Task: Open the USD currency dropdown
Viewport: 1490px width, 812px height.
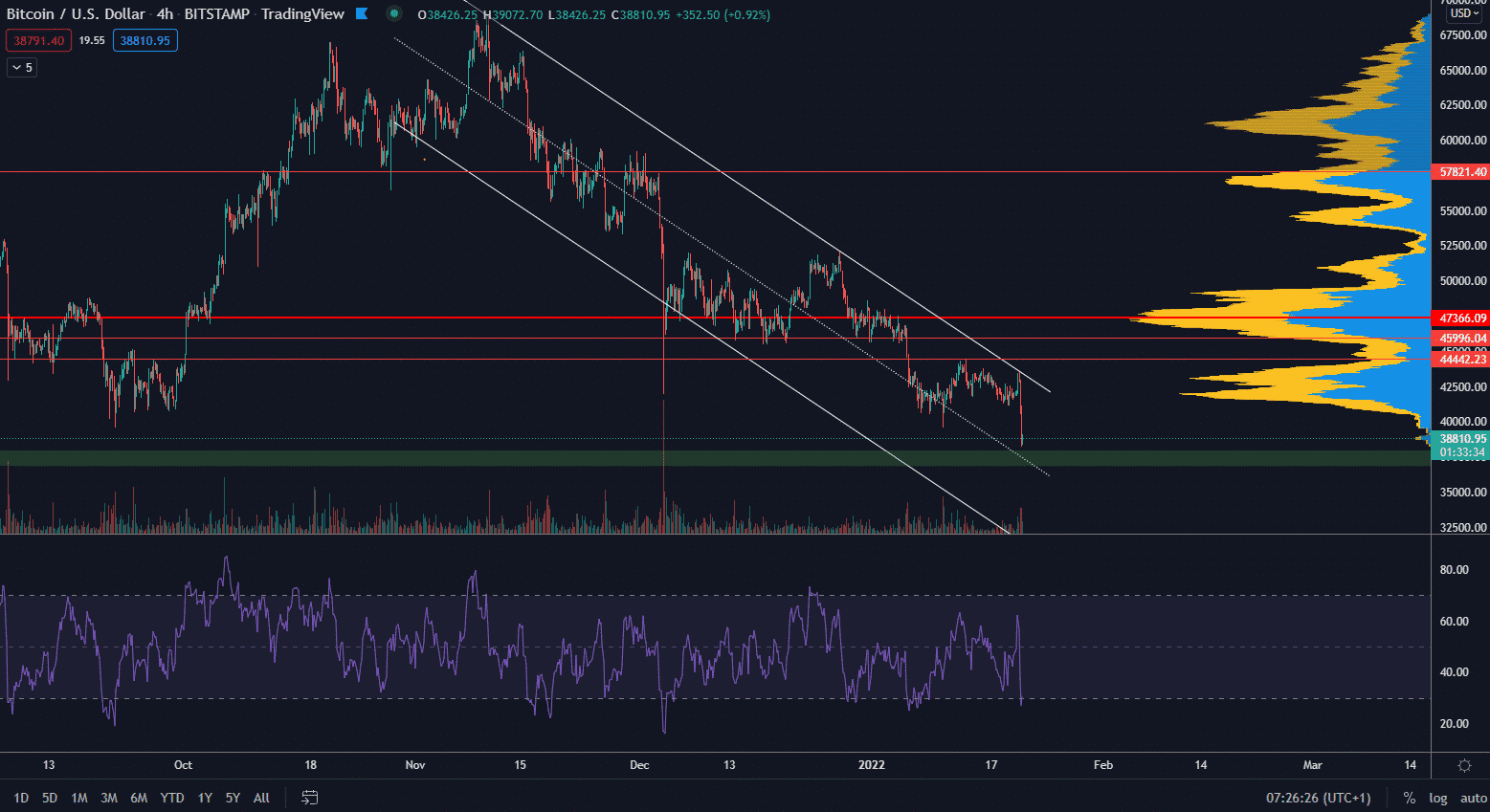Action: (x=1463, y=13)
